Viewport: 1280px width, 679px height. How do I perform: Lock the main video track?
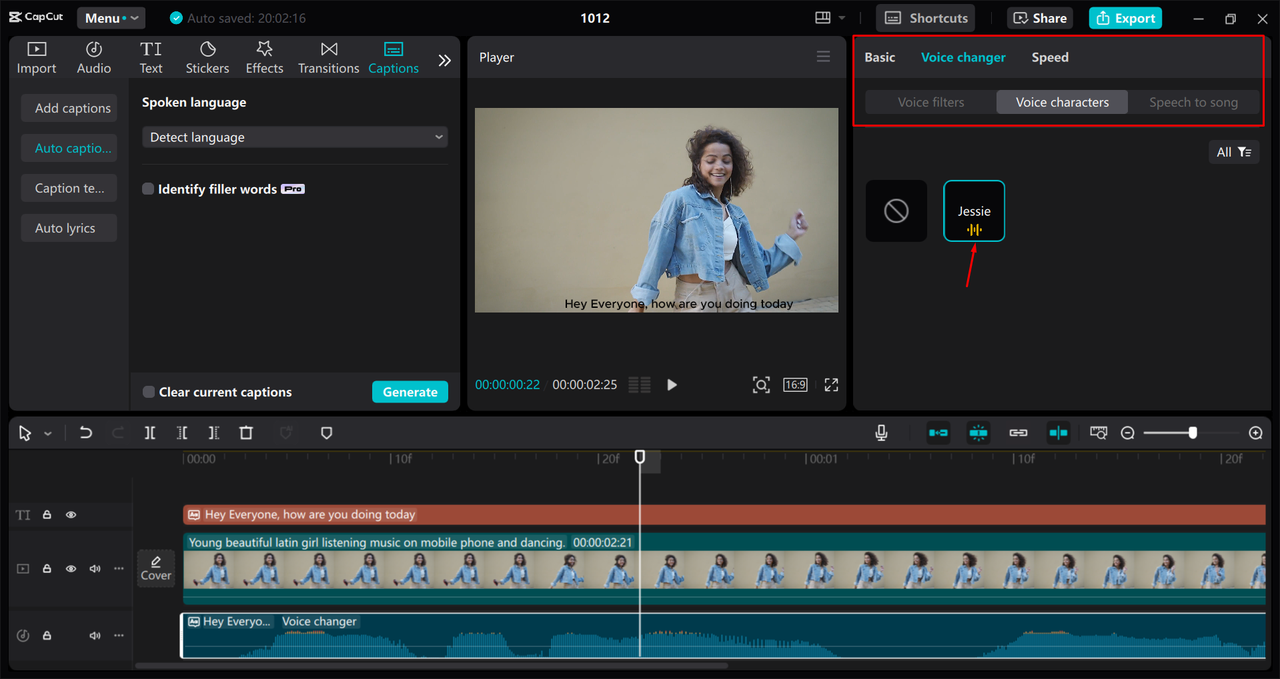pyautogui.click(x=47, y=568)
